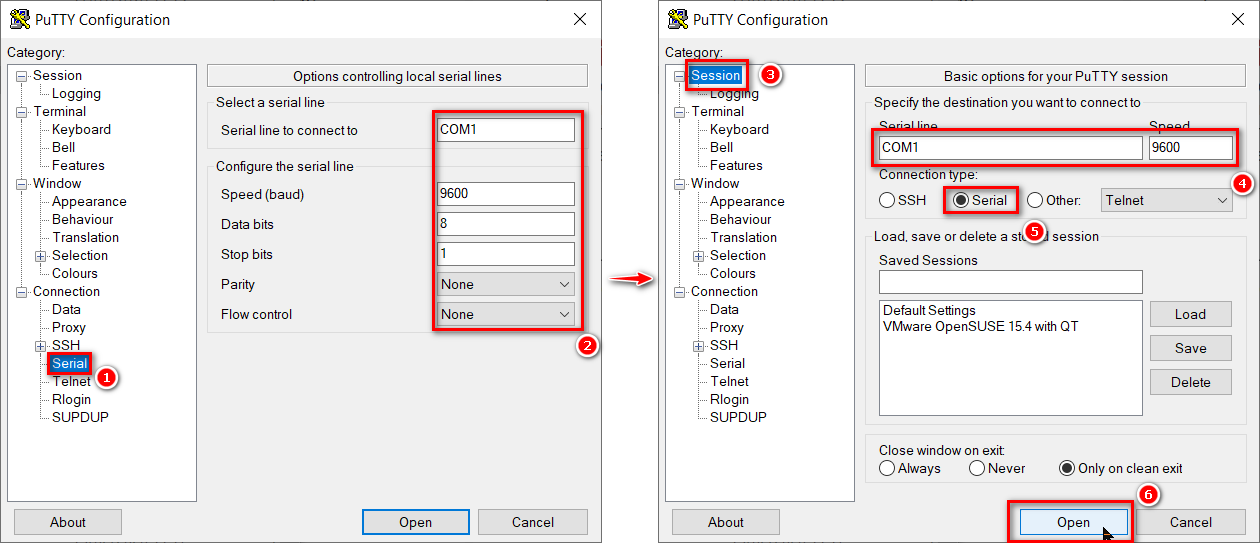Click About button in right window
The height and width of the screenshot is (543, 1260).
coord(726,522)
